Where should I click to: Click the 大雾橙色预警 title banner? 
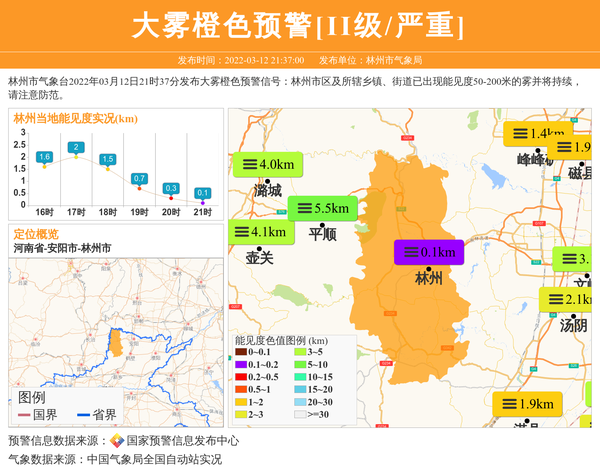tap(299, 25)
